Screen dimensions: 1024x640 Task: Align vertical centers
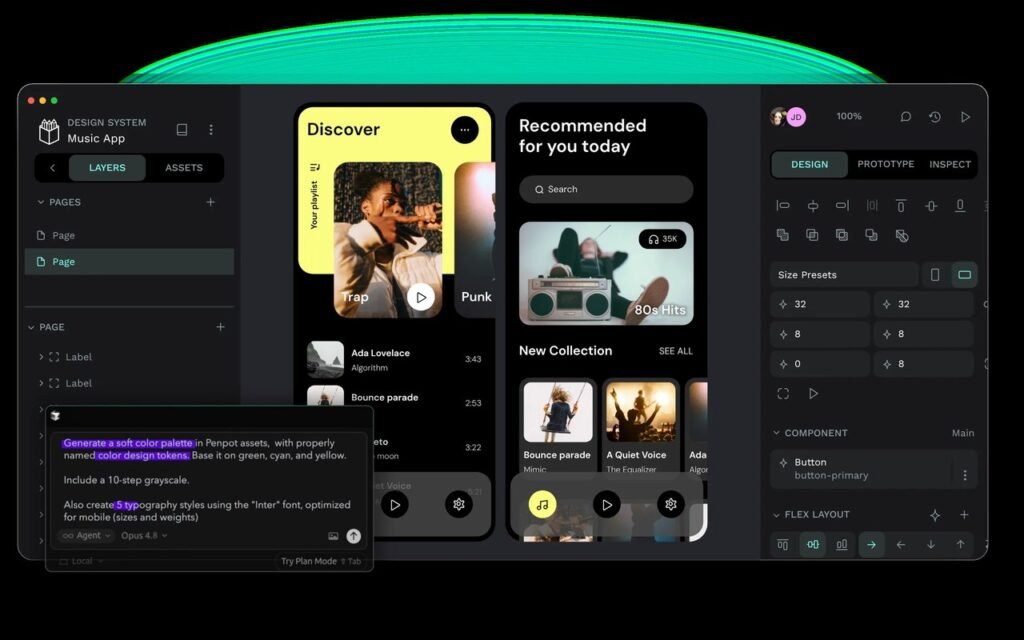coord(931,206)
